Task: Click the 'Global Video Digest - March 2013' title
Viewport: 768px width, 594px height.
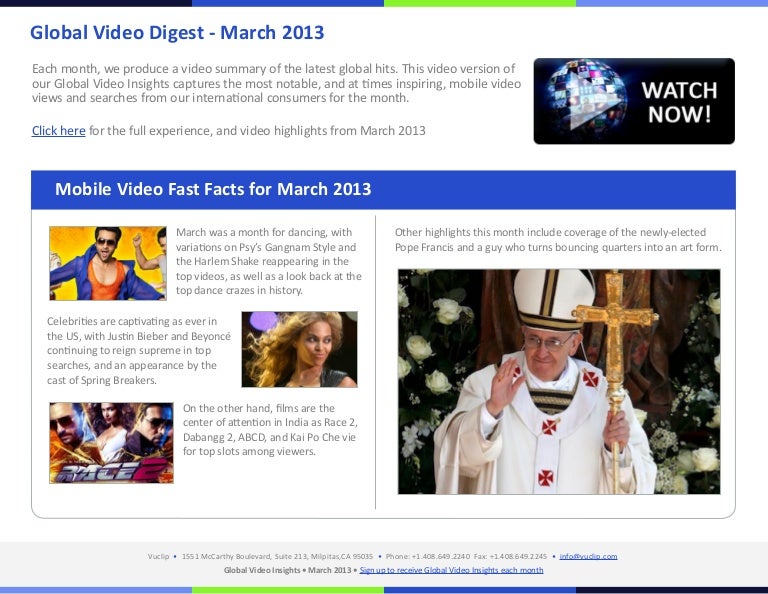Action: [x=177, y=33]
